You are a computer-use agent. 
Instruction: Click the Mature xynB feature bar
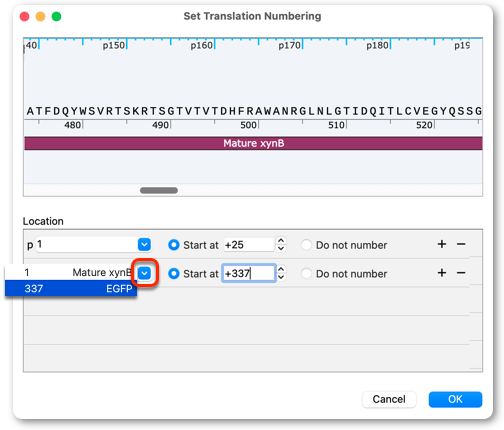253,143
